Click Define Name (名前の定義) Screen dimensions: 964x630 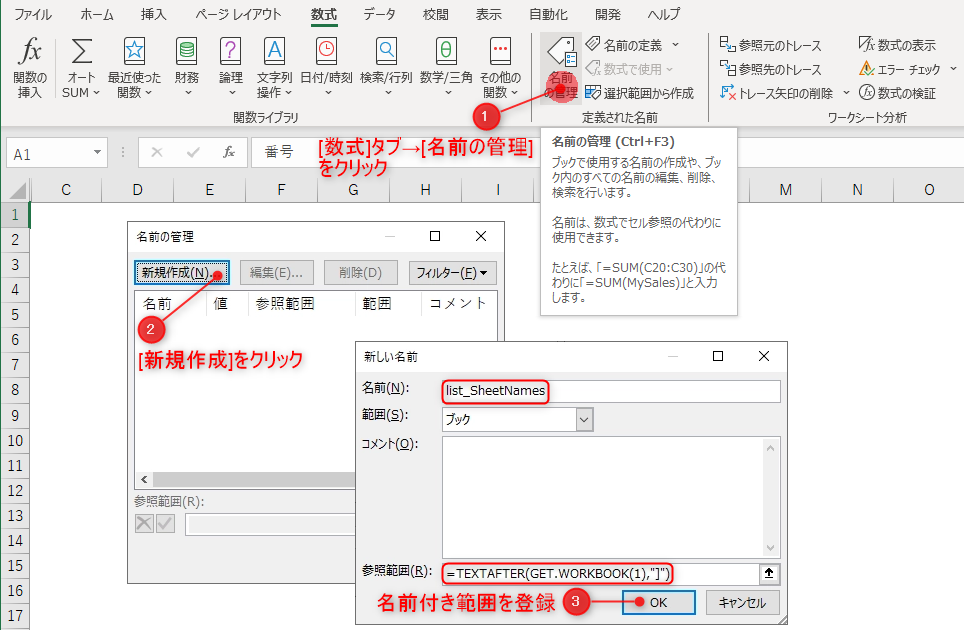[x=624, y=45]
